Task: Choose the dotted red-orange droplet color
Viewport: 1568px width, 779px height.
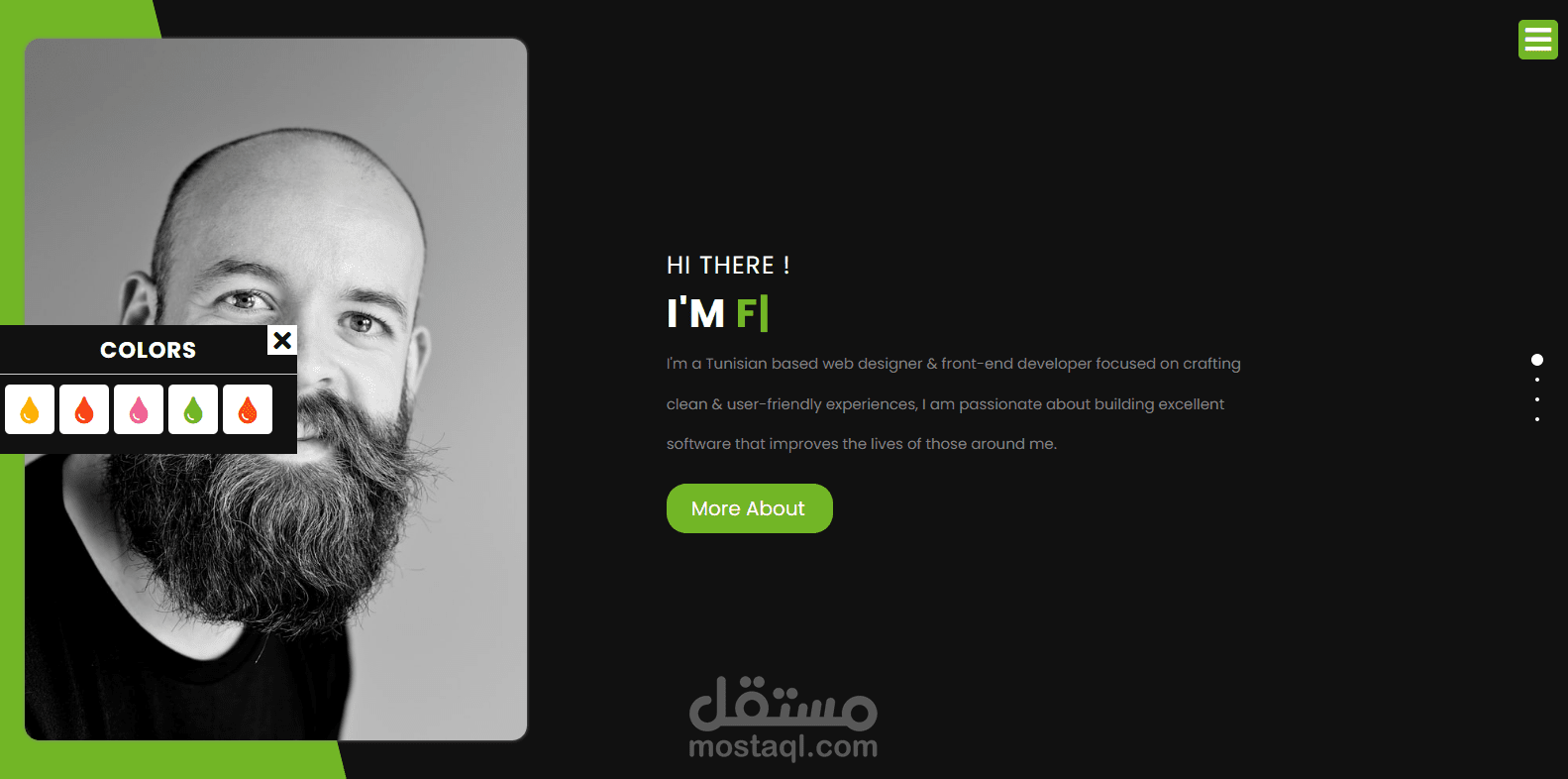Action: pos(248,409)
